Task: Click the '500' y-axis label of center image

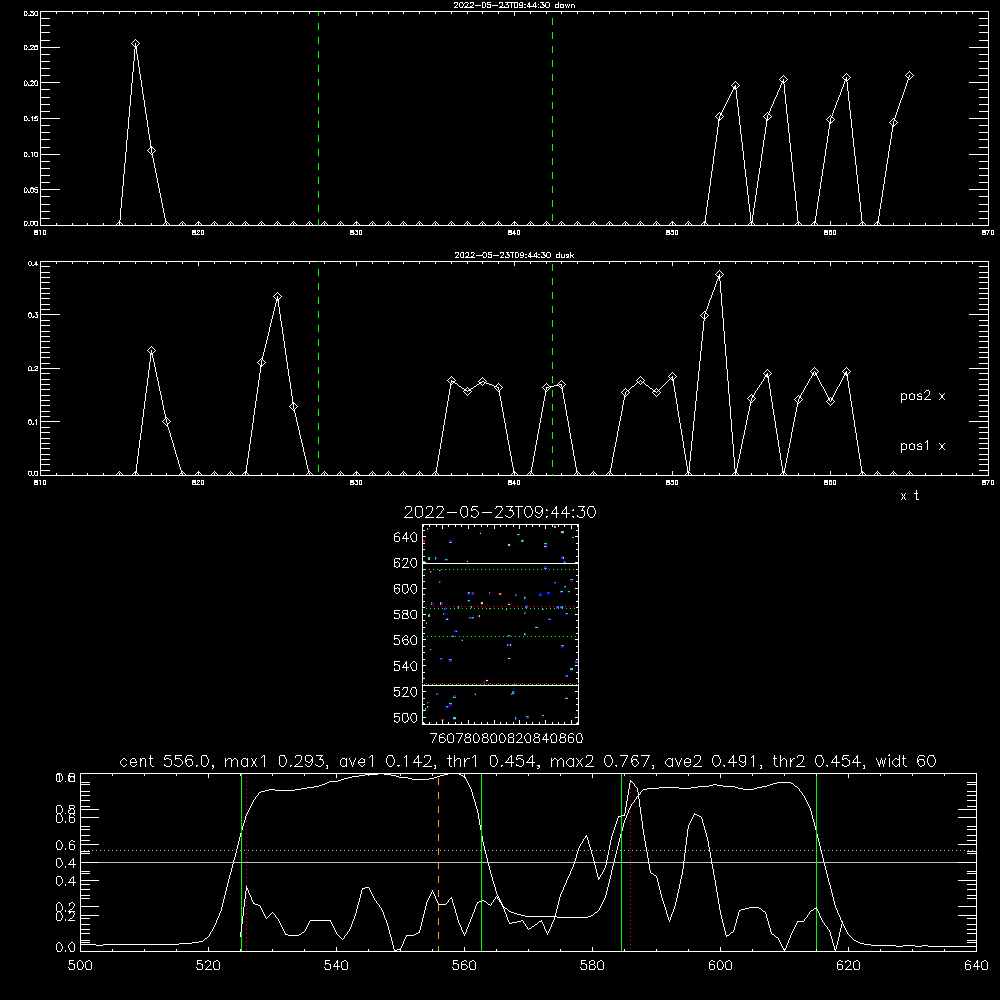Action: 406,717
